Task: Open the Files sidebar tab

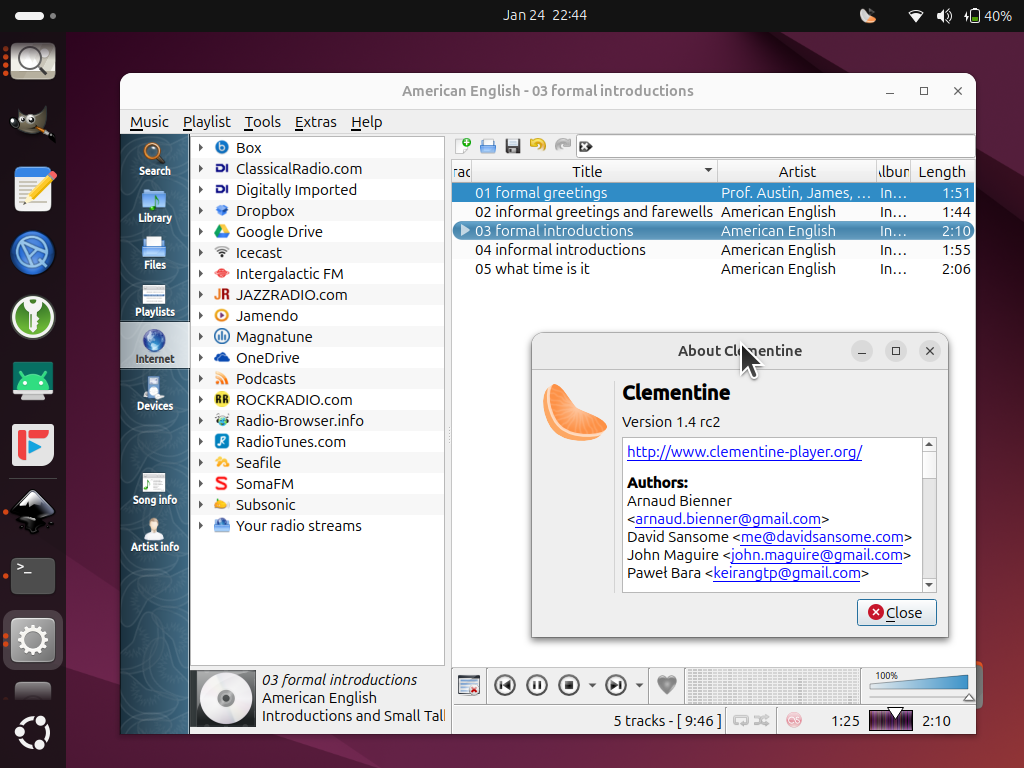Action: point(154,253)
